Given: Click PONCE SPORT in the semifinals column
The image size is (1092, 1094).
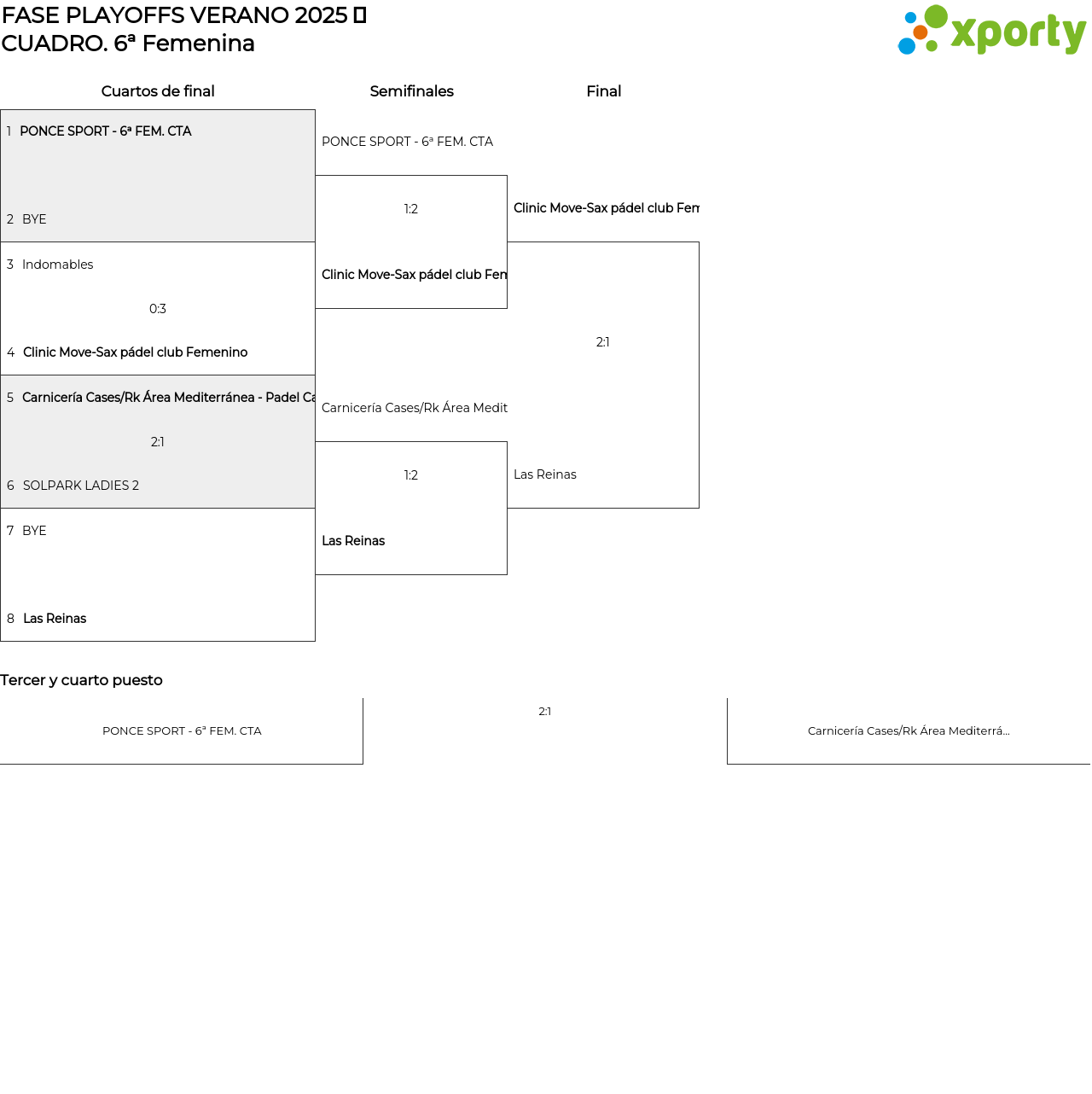Looking at the screenshot, I should pos(407,142).
